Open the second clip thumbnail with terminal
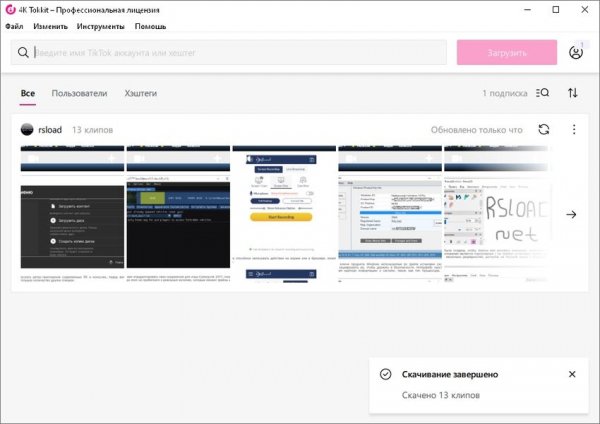 pos(178,214)
